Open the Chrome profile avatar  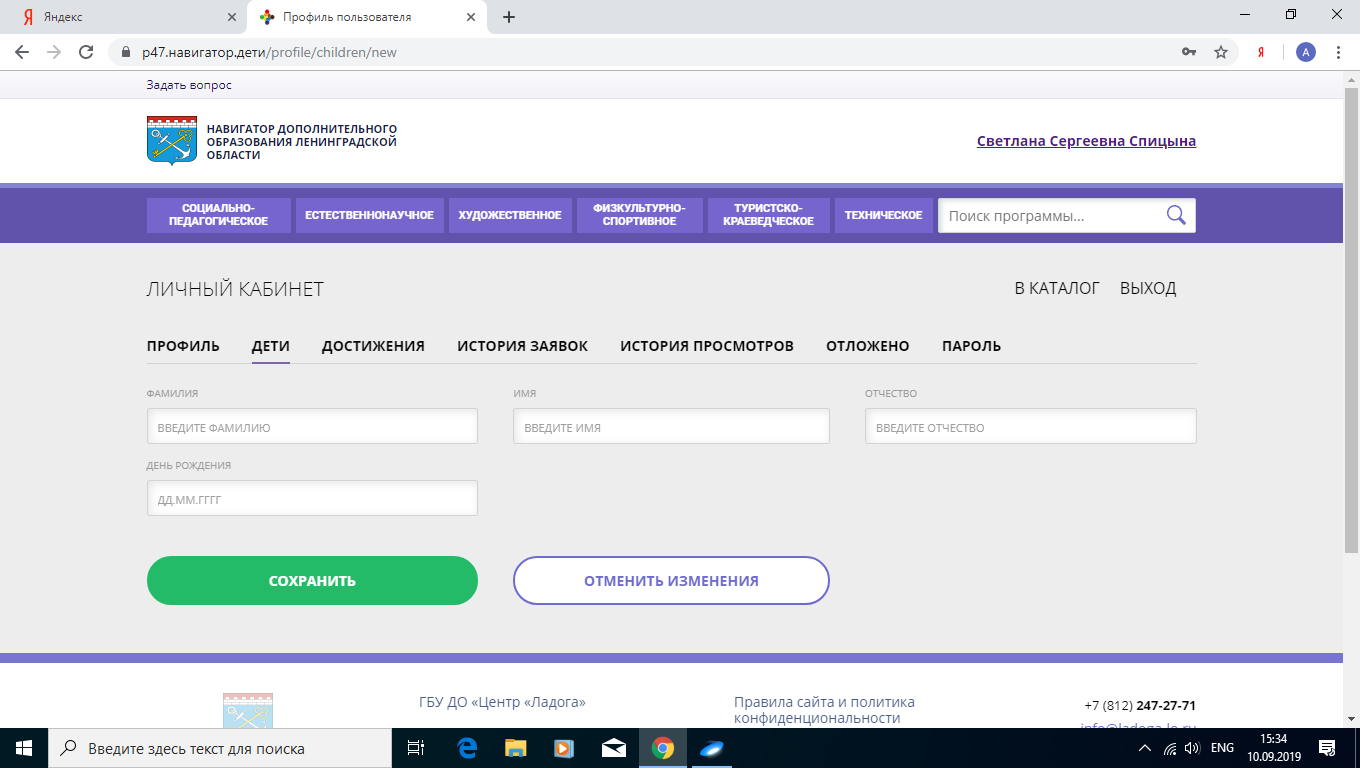click(x=1305, y=52)
